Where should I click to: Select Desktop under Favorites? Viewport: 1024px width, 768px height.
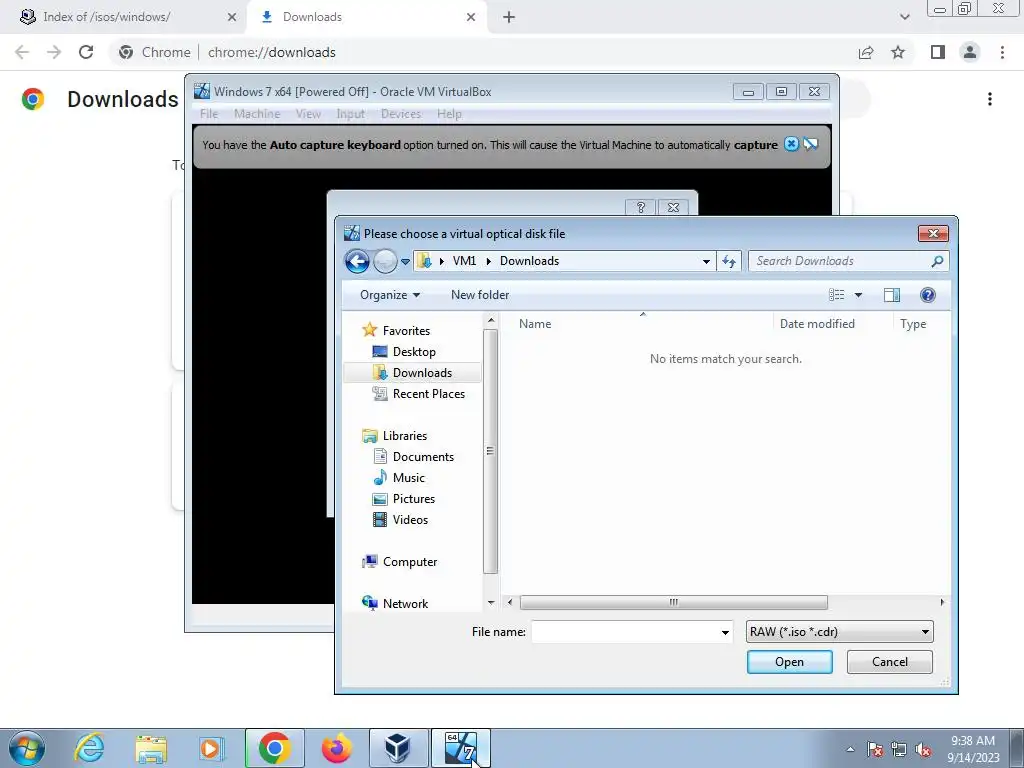pyautogui.click(x=413, y=351)
